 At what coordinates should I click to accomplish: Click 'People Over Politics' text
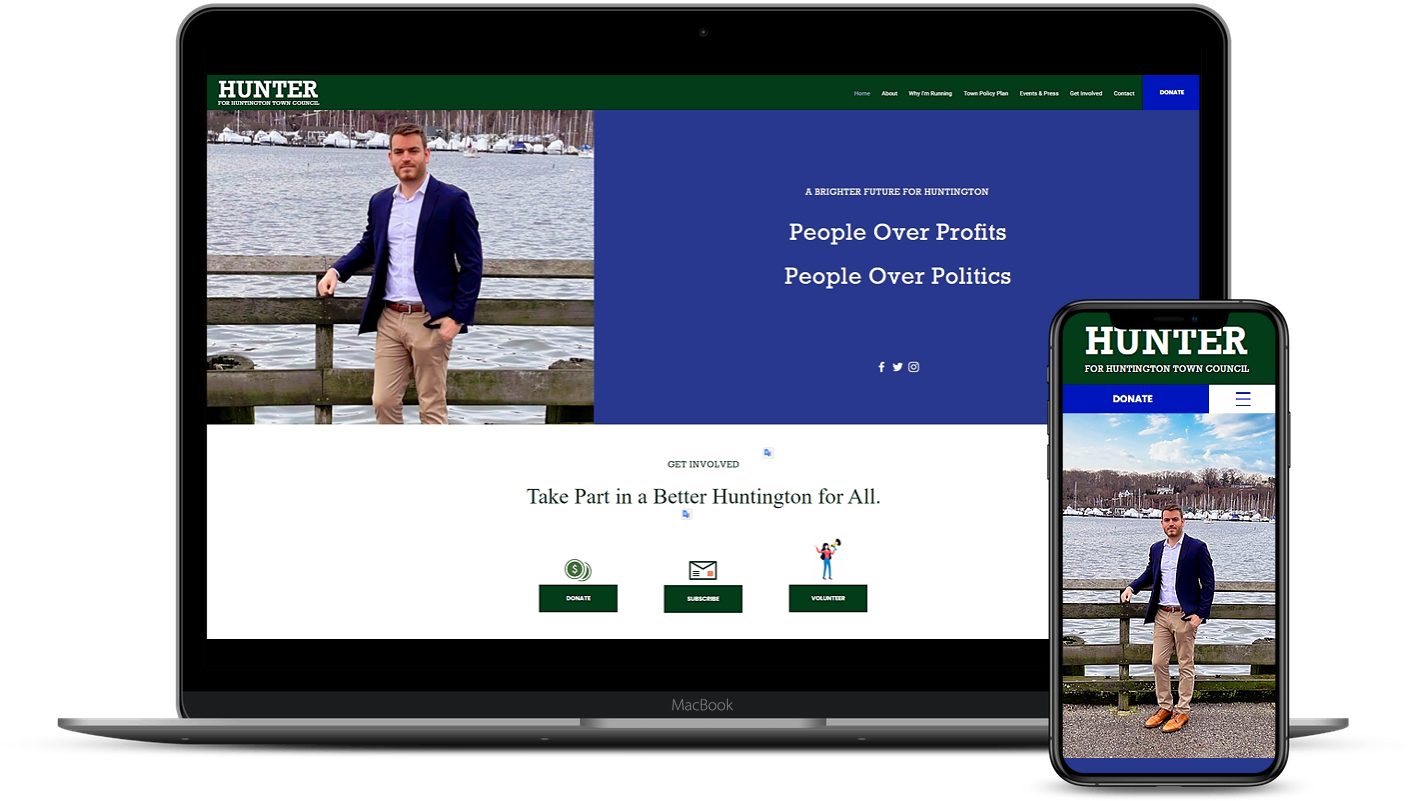click(897, 276)
